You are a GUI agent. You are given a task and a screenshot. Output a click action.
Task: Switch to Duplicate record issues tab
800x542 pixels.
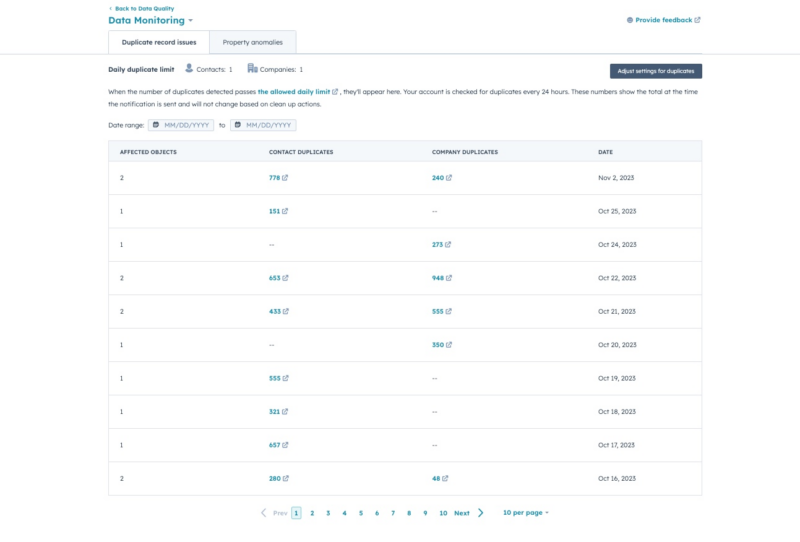159,42
